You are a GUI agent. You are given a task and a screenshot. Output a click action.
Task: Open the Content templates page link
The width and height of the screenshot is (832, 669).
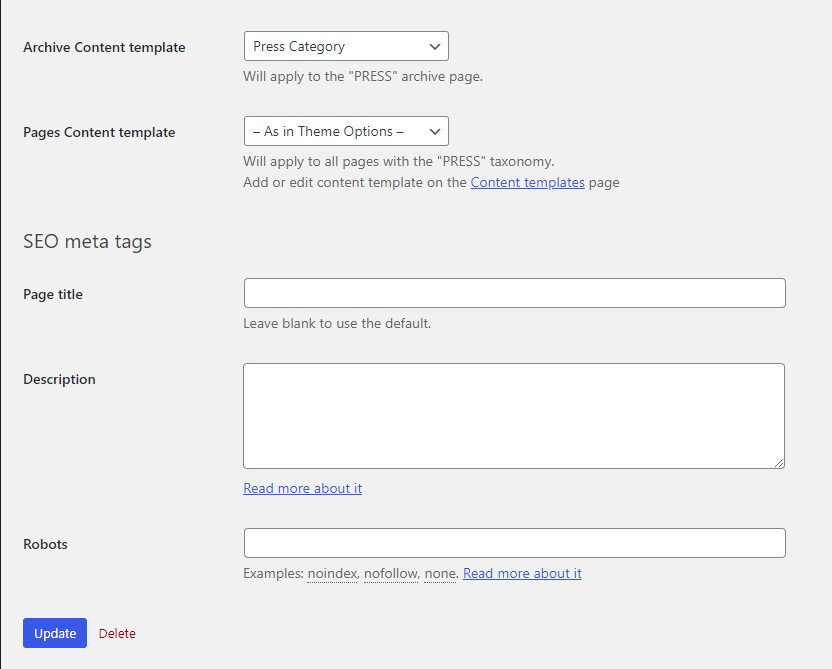point(527,182)
